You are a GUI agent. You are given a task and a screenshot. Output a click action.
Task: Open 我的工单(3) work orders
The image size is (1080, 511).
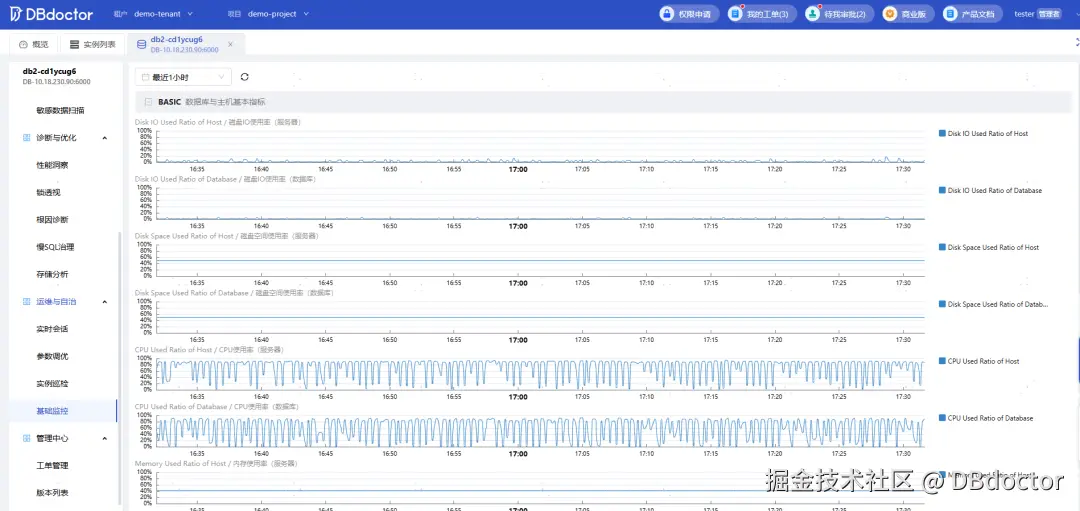tap(762, 14)
